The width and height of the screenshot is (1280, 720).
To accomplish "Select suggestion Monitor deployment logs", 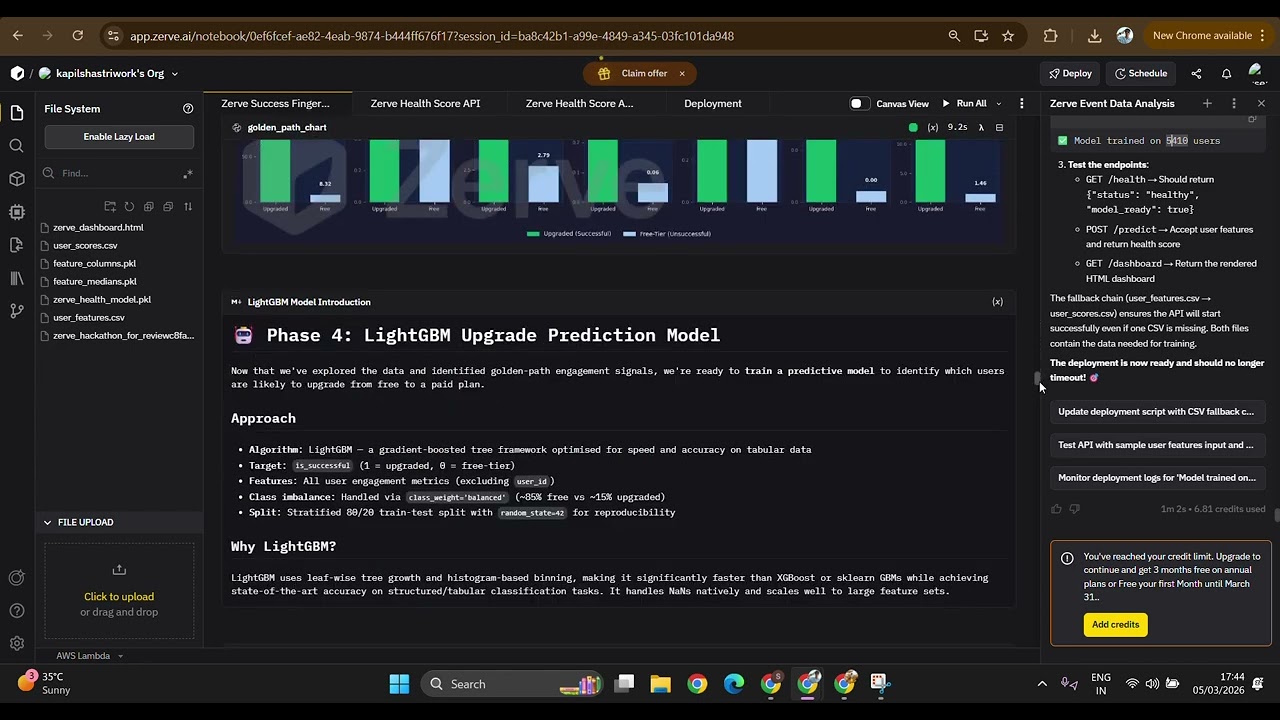I will point(1155,478).
